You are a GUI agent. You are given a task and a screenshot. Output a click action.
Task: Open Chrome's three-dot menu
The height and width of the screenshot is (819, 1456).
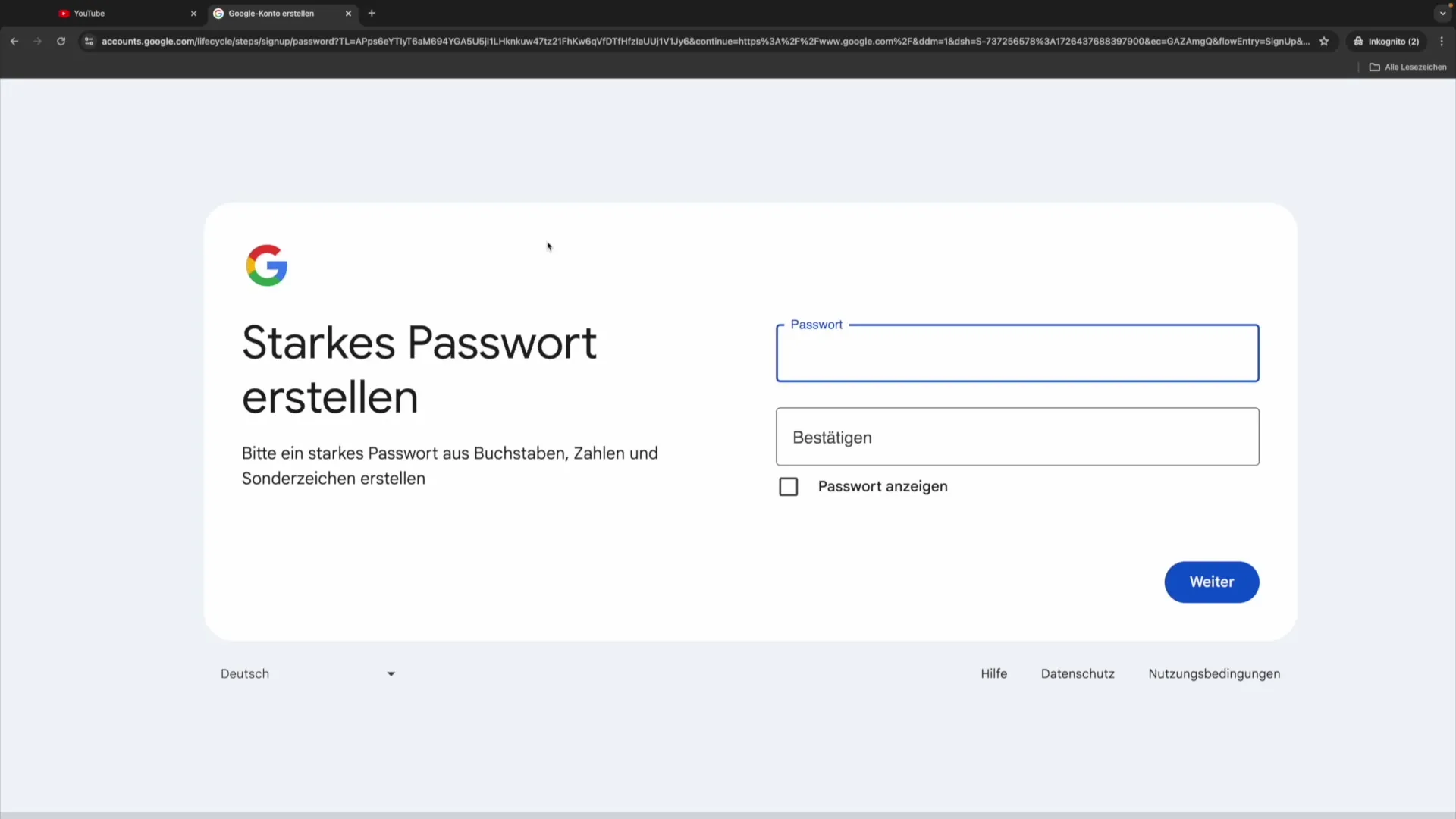(x=1442, y=42)
